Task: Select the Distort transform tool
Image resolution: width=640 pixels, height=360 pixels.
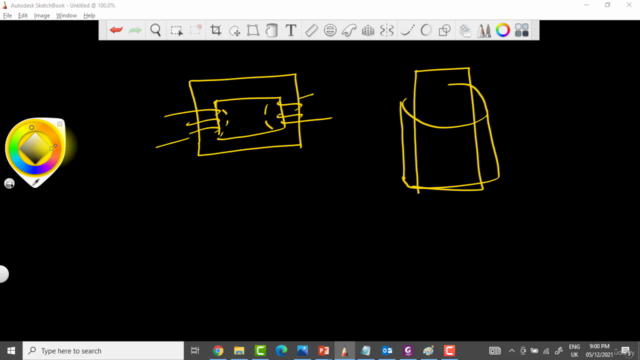Action: coord(253,30)
